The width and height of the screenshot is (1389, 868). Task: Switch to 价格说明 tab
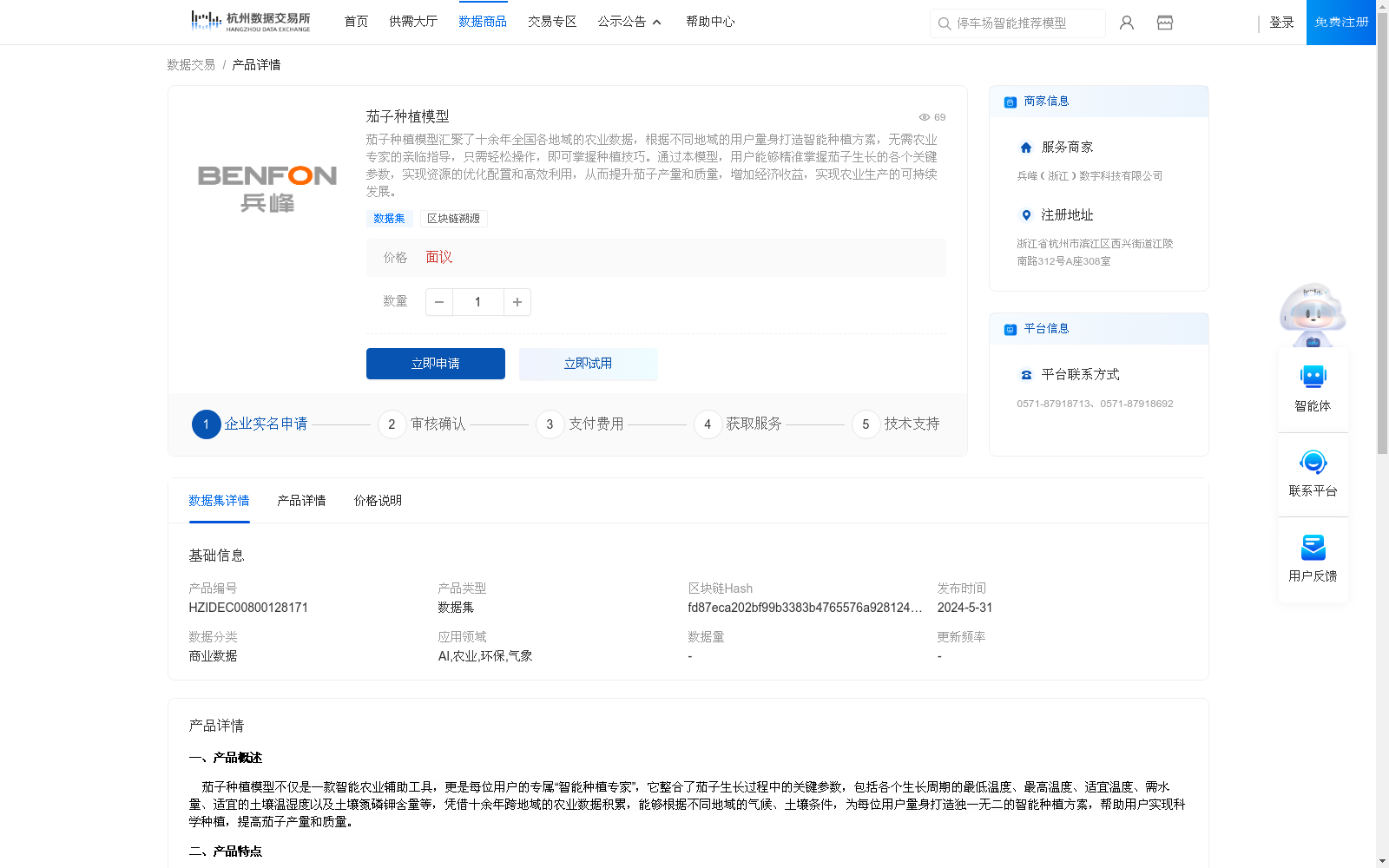click(x=378, y=501)
